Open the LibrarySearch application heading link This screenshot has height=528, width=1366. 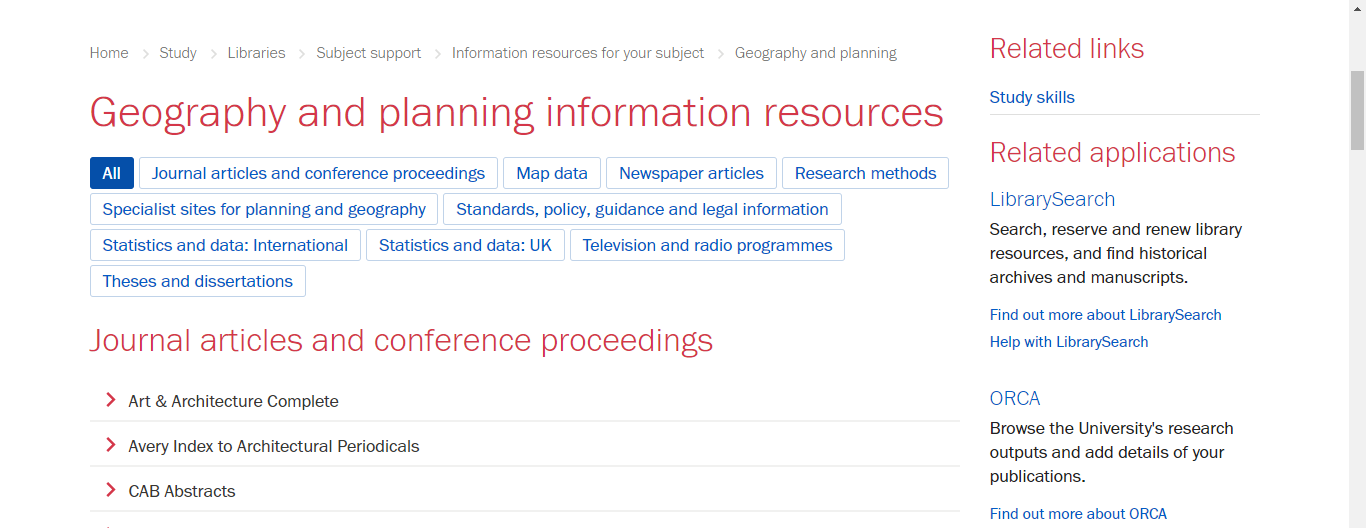coord(1052,199)
